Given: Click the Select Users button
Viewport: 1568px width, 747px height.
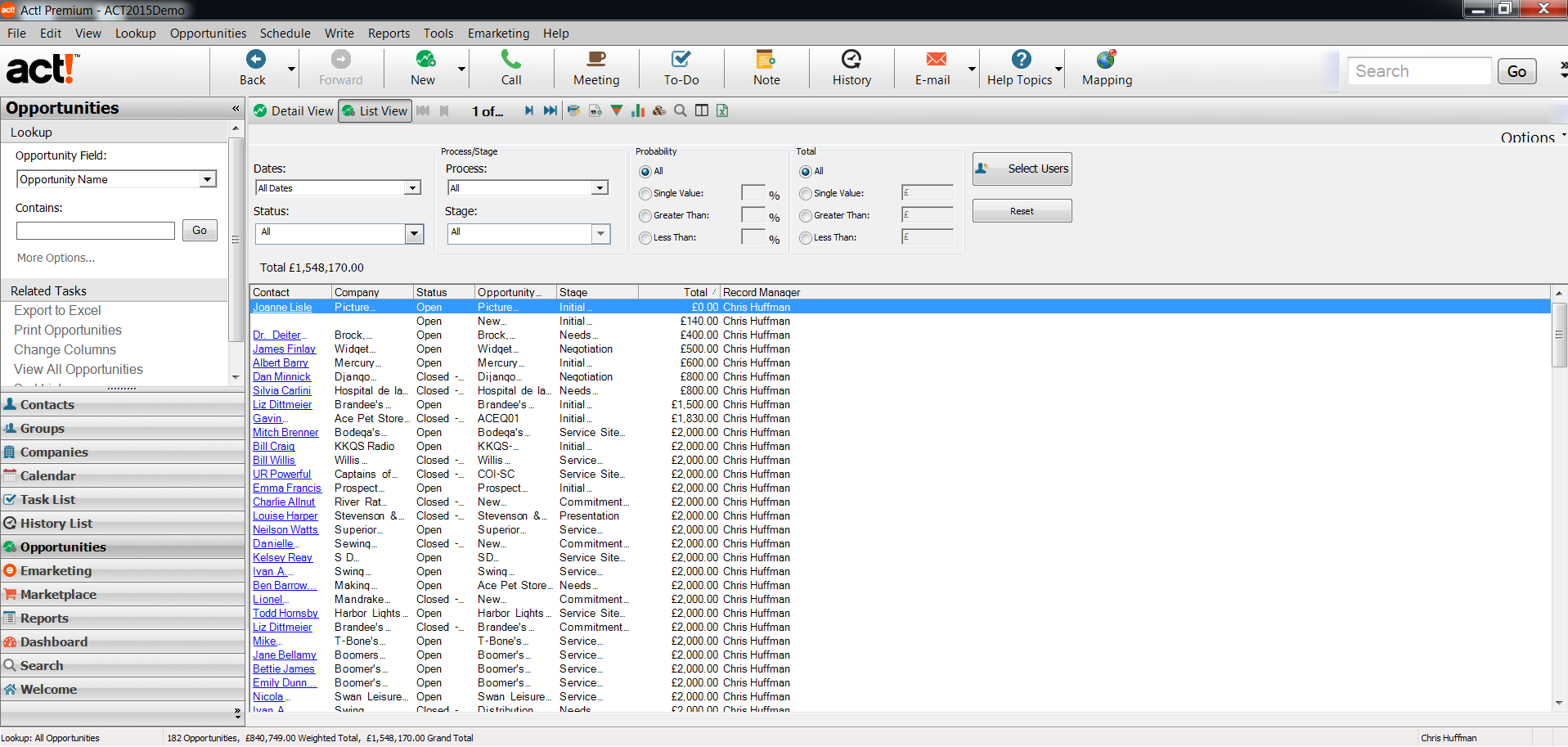Looking at the screenshot, I should pyautogui.click(x=1022, y=169).
